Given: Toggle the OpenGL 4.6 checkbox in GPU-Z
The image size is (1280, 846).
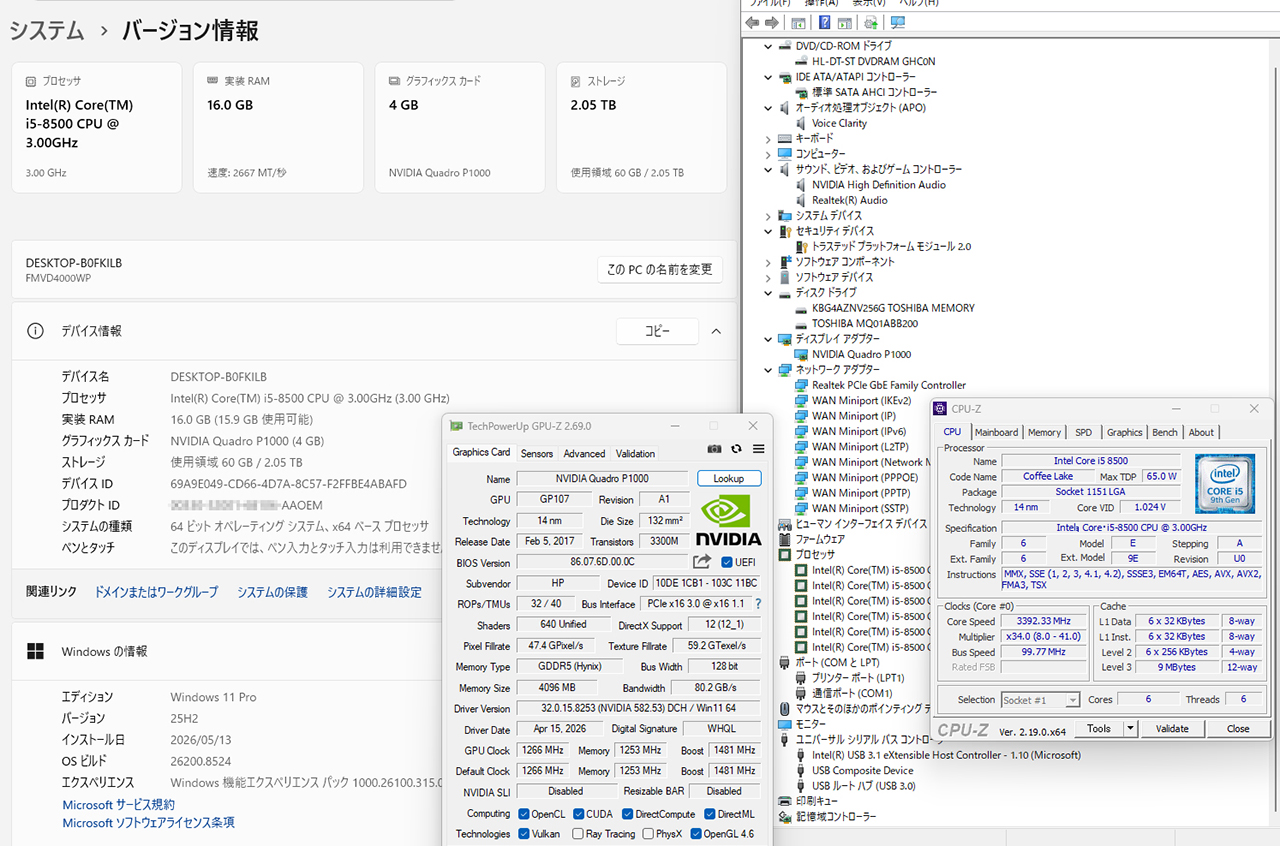Looking at the screenshot, I should pos(696,834).
